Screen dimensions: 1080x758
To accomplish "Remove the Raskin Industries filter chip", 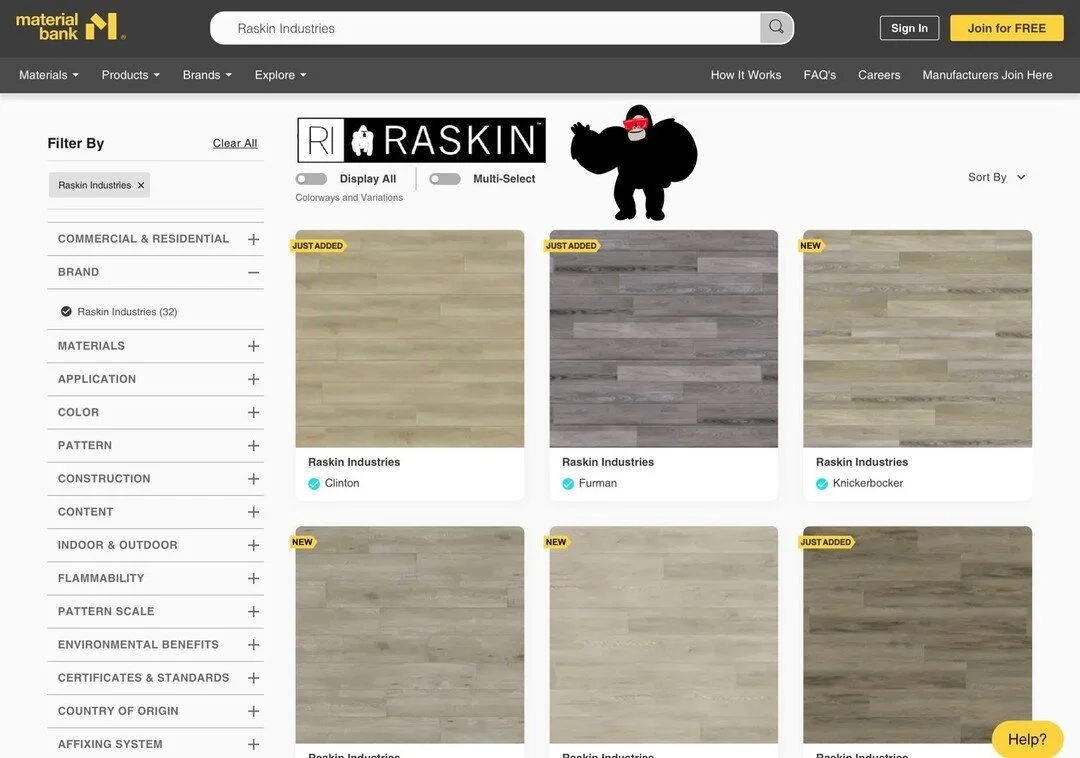I will click(141, 185).
